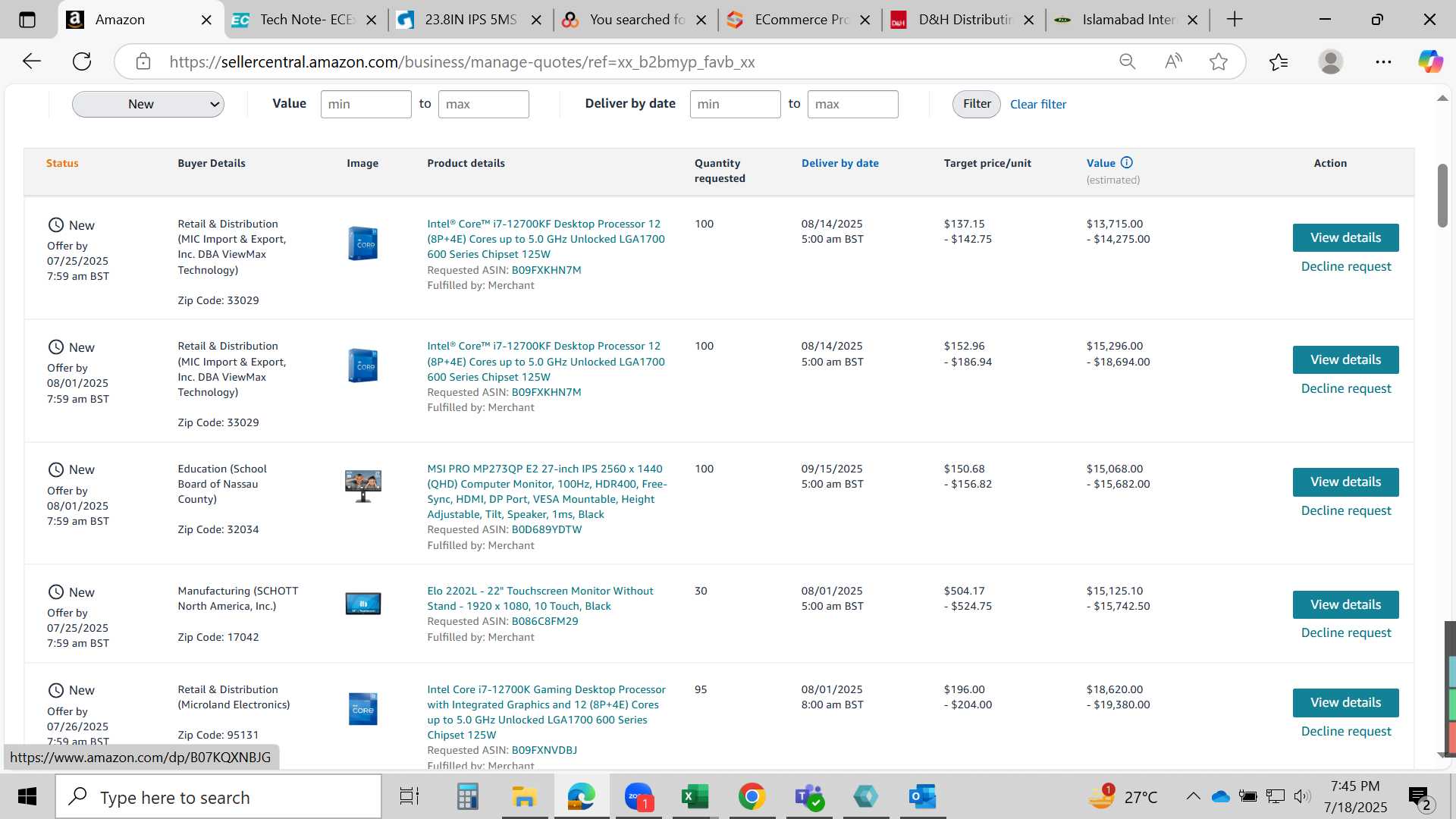This screenshot has height=819, width=1456.
Task: Reload the page with refresh icon
Action: click(82, 61)
